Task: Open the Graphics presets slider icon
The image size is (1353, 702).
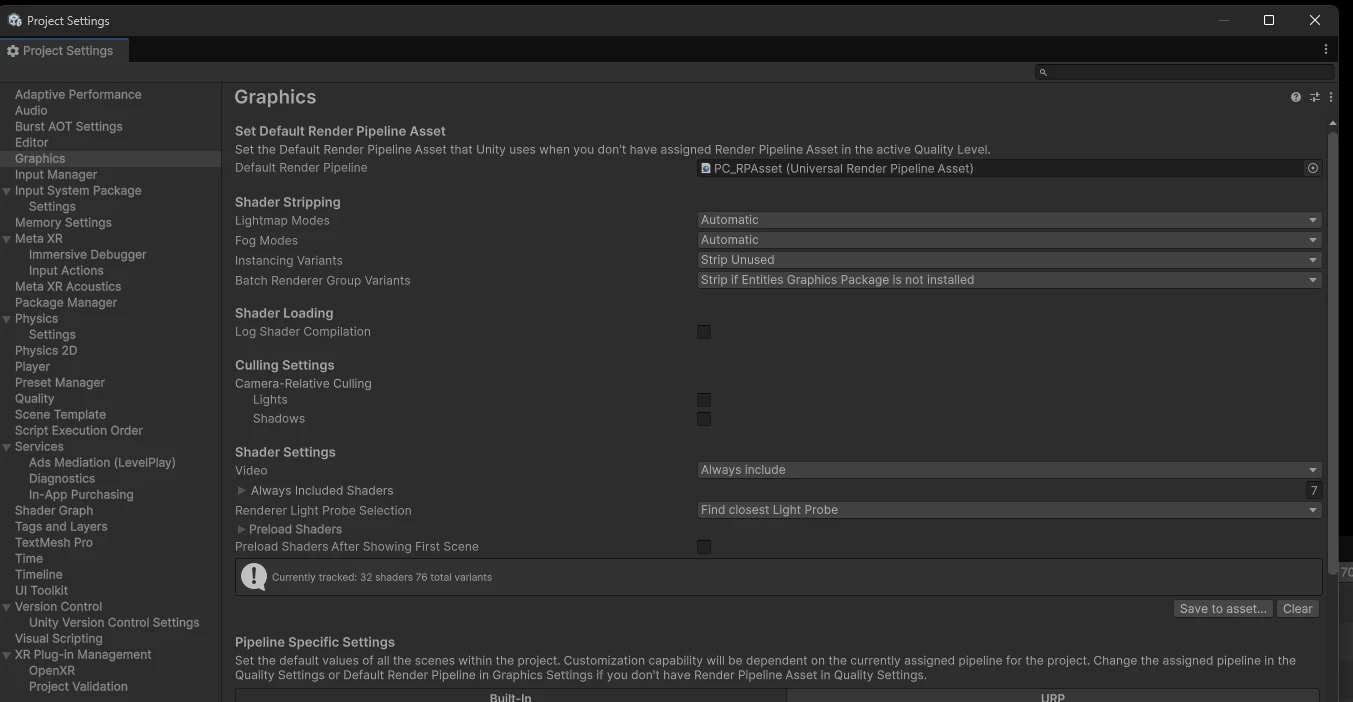Action: (x=1315, y=97)
